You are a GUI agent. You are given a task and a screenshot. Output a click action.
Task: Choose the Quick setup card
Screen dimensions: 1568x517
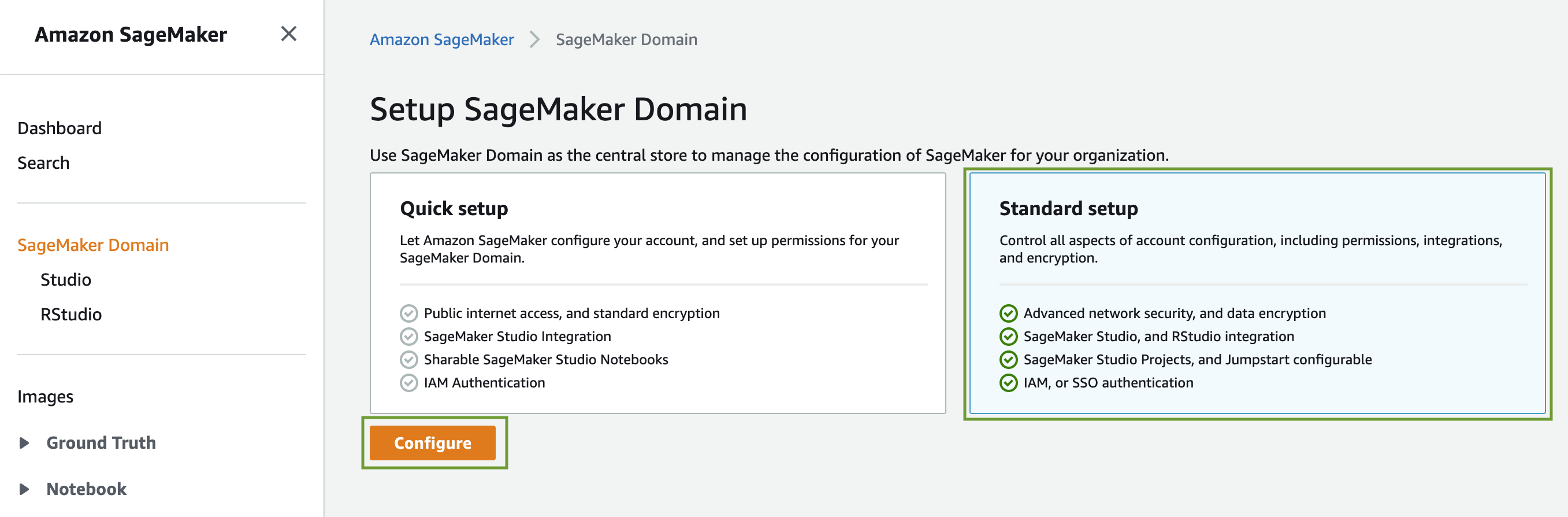pyautogui.click(x=657, y=293)
